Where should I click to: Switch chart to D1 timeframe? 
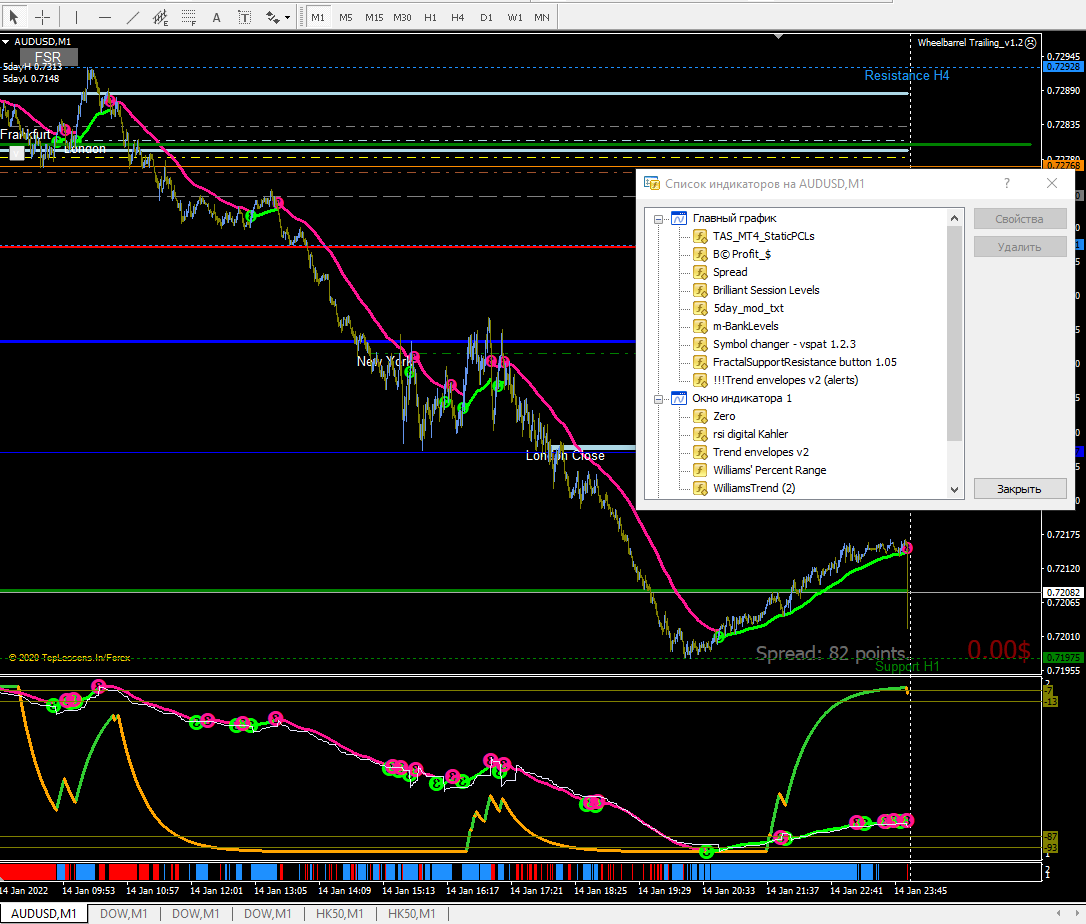486,17
